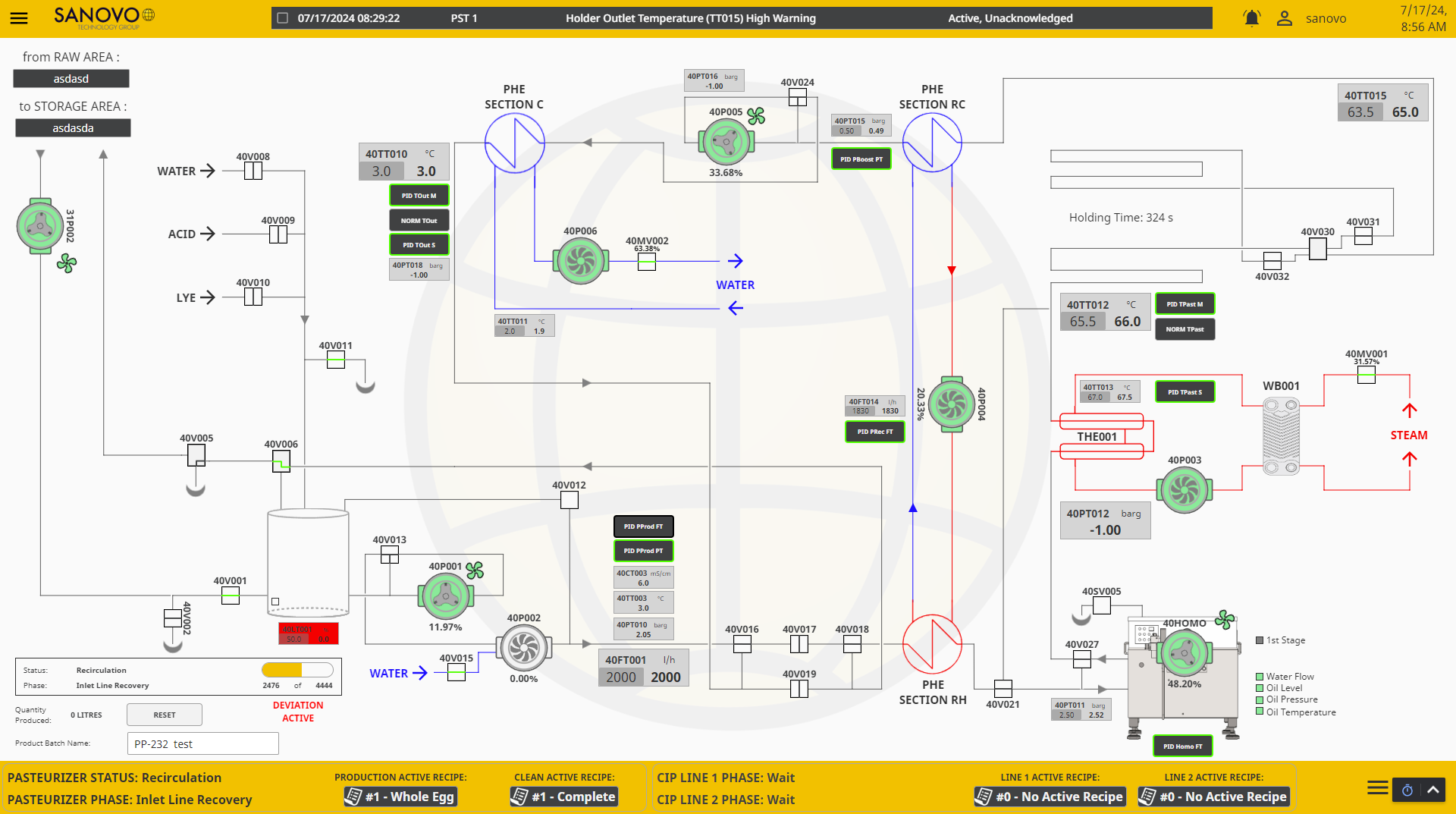Click the Product Batch Name input field
1456x814 pixels.
click(202, 743)
